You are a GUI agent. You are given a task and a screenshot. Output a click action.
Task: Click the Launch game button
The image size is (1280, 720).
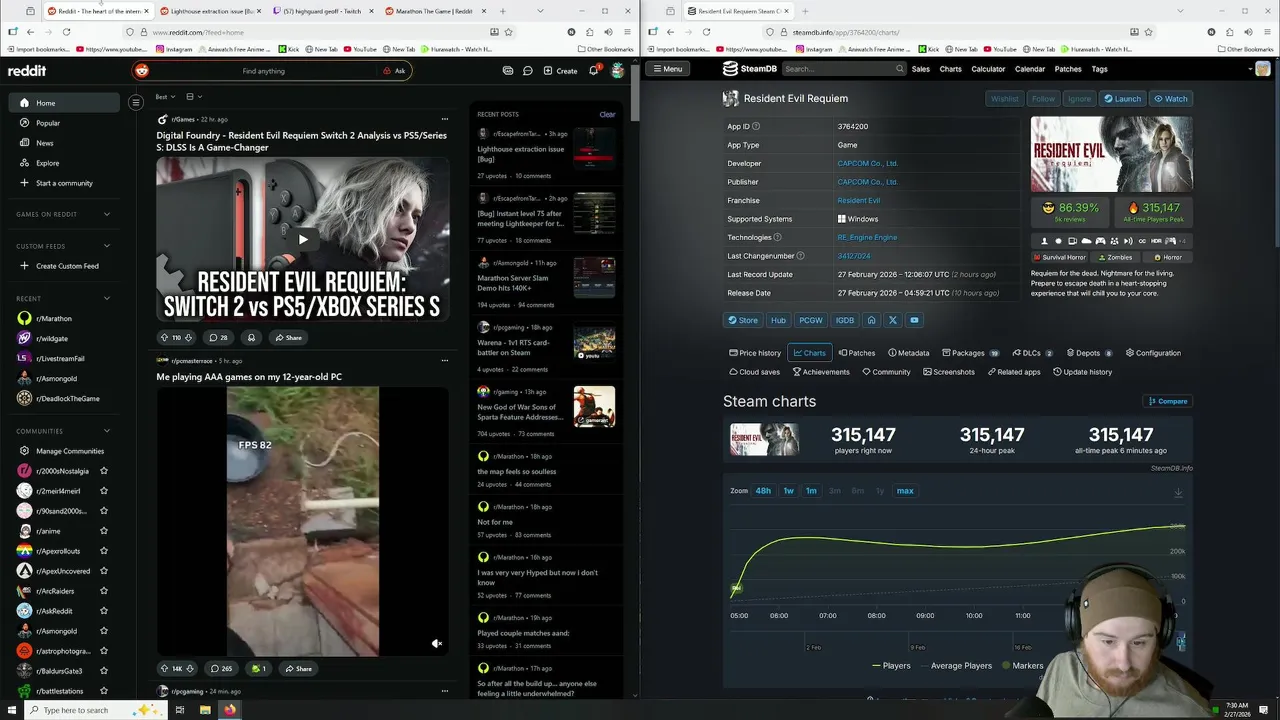pyautogui.click(x=1122, y=99)
